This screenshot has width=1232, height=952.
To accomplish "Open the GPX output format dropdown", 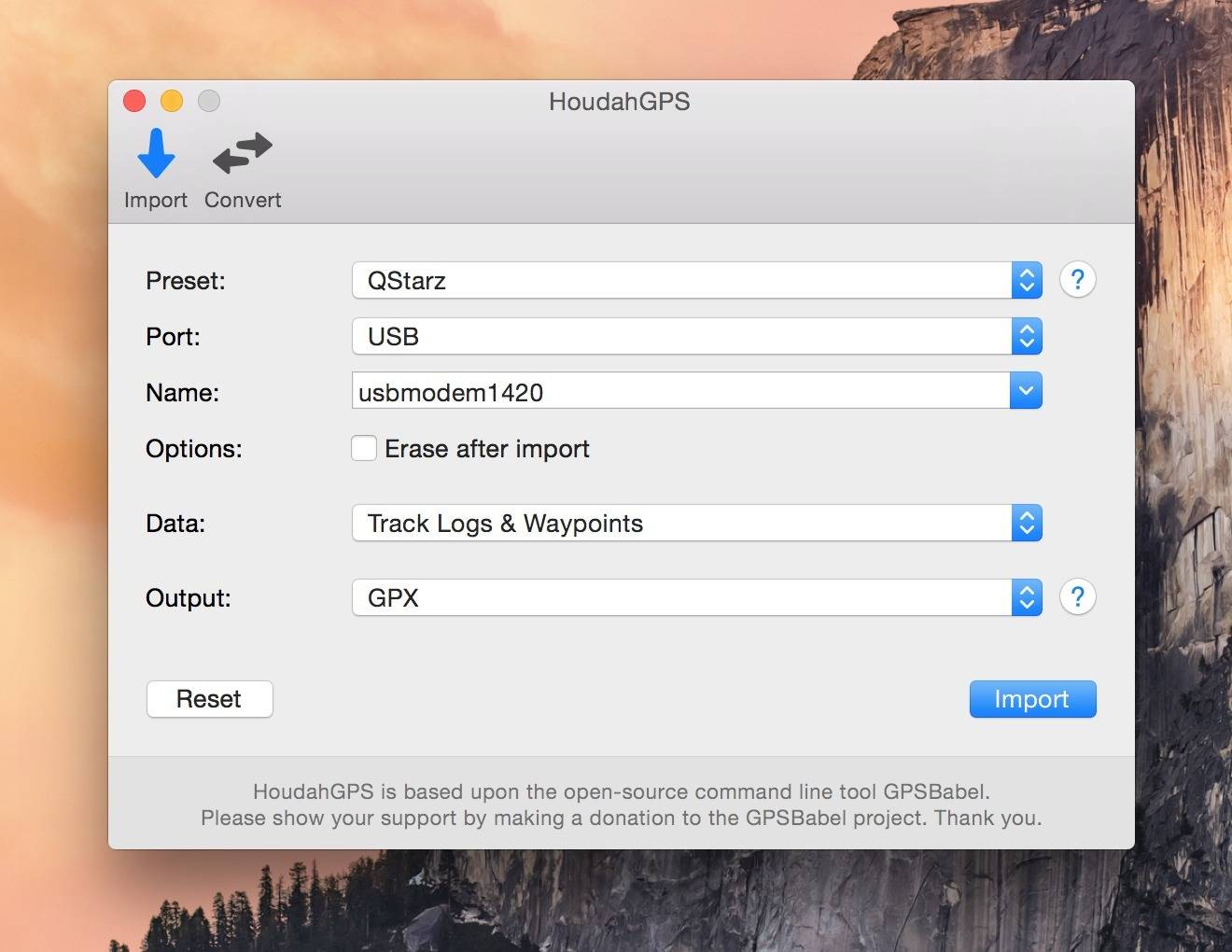I will pos(696,597).
